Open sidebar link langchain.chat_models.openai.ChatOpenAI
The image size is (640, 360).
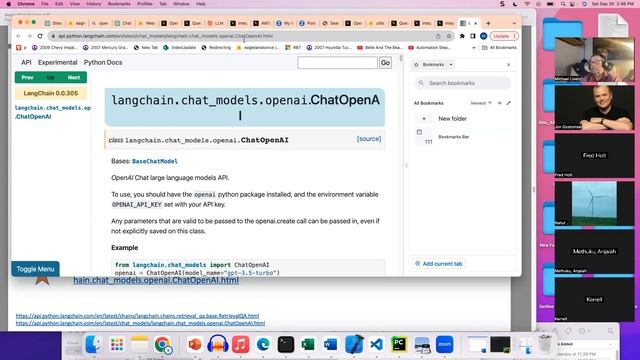(53, 112)
